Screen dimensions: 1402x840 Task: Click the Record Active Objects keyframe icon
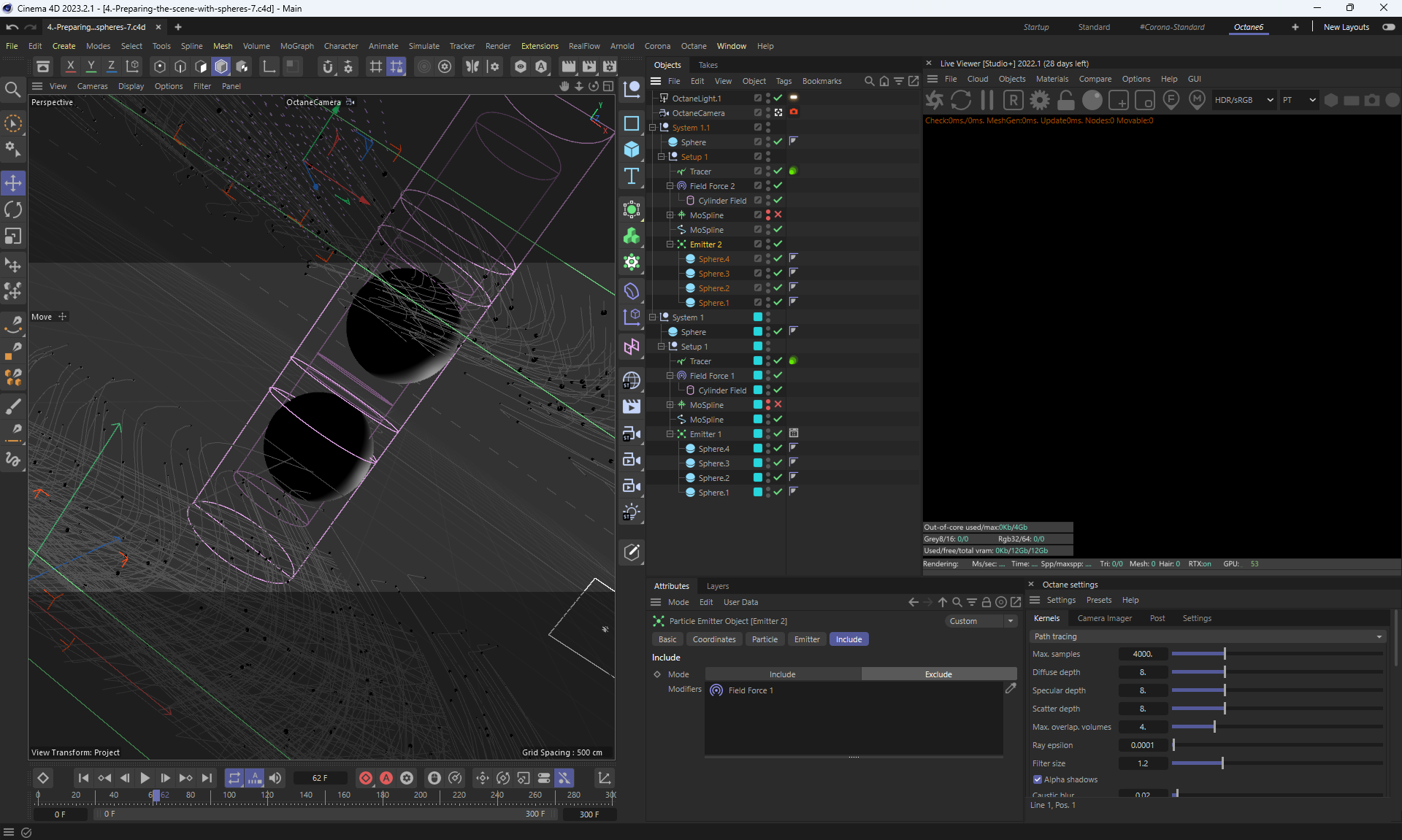(x=366, y=778)
